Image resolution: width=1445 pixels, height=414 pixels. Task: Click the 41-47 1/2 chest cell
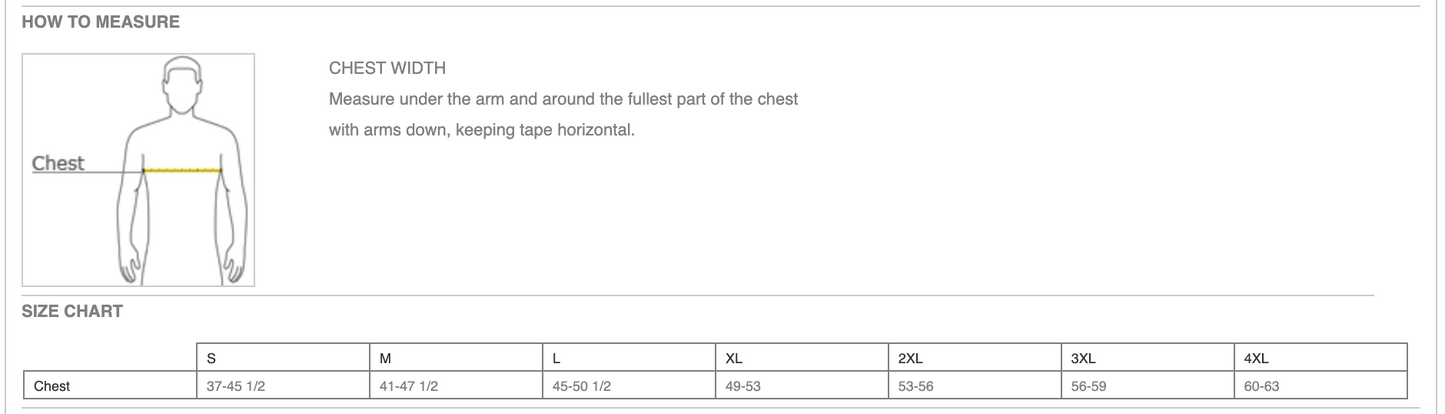pos(410,385)
